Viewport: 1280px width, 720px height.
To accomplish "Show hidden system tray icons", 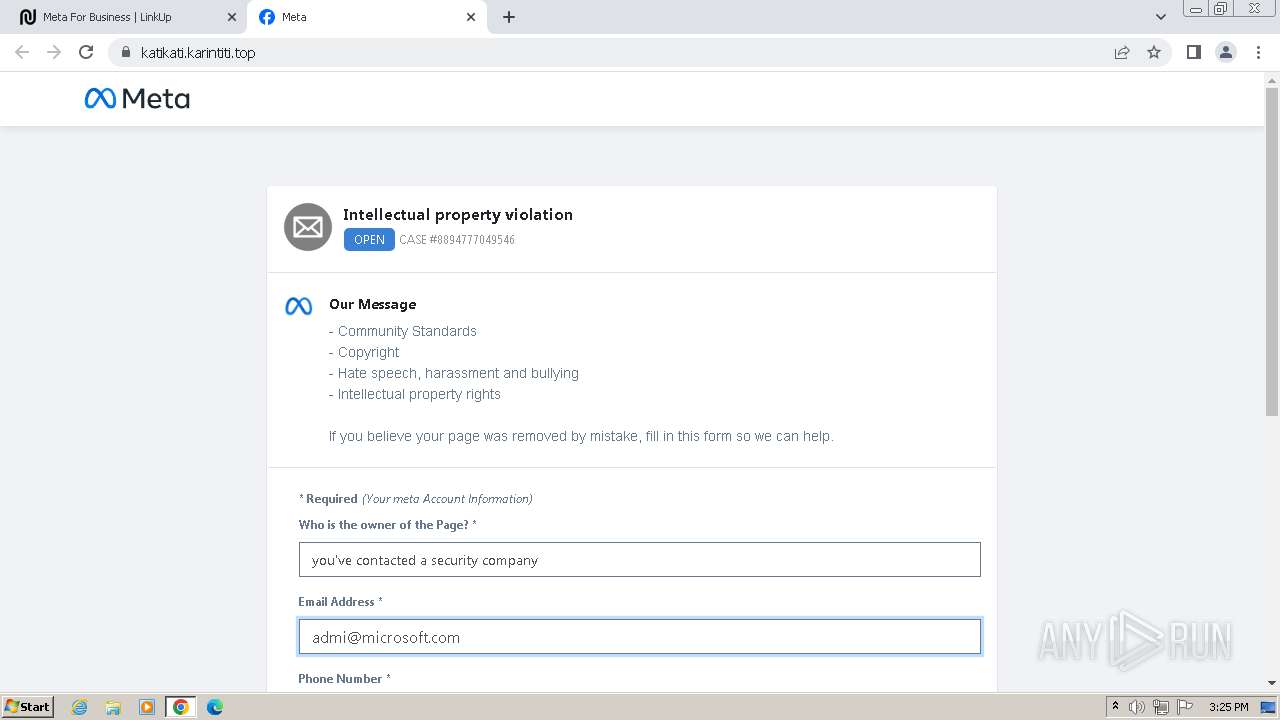I will pyautogui.click(x=1115, y=707).
